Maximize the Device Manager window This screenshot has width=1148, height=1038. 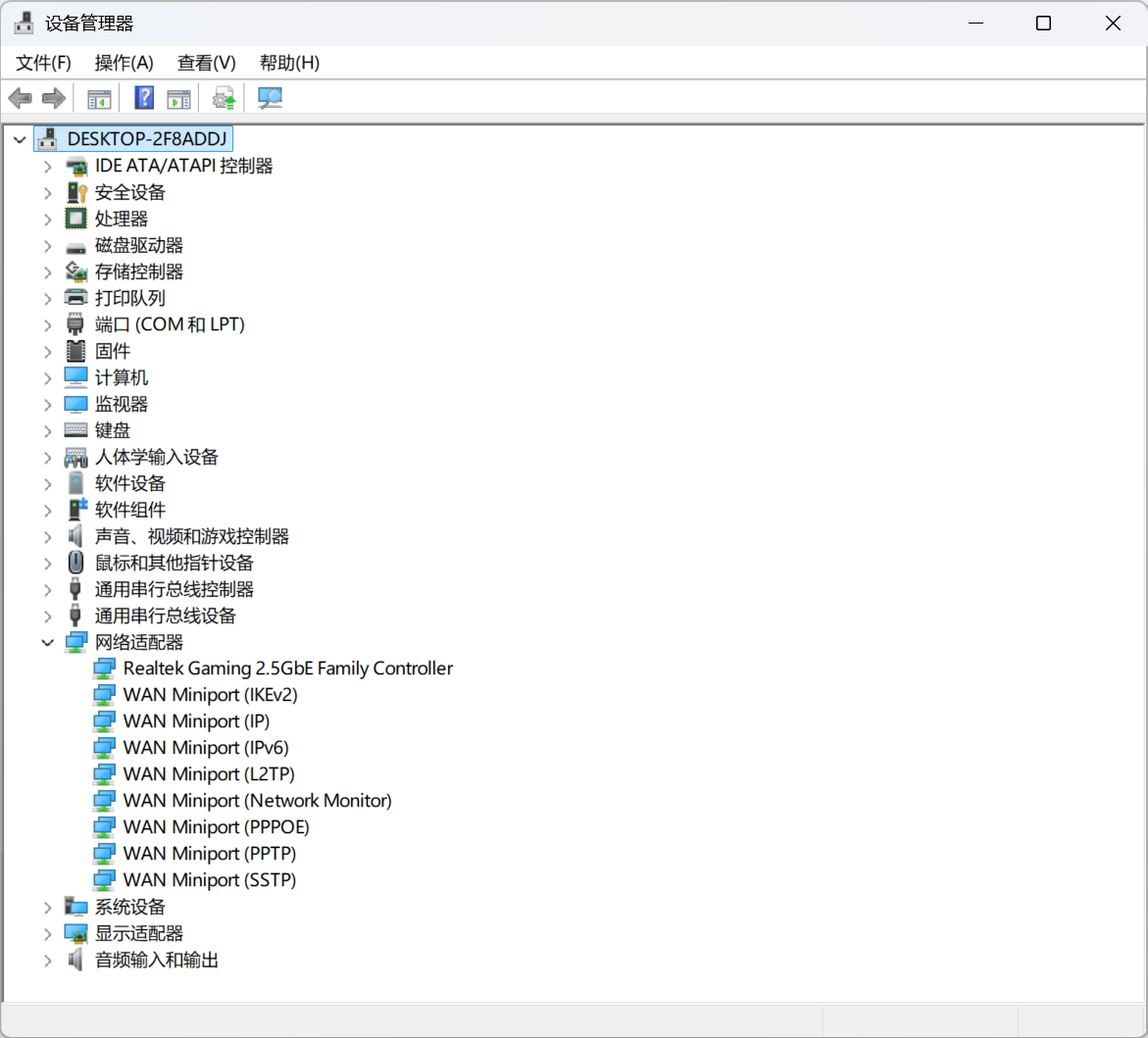click(1043, 24)
